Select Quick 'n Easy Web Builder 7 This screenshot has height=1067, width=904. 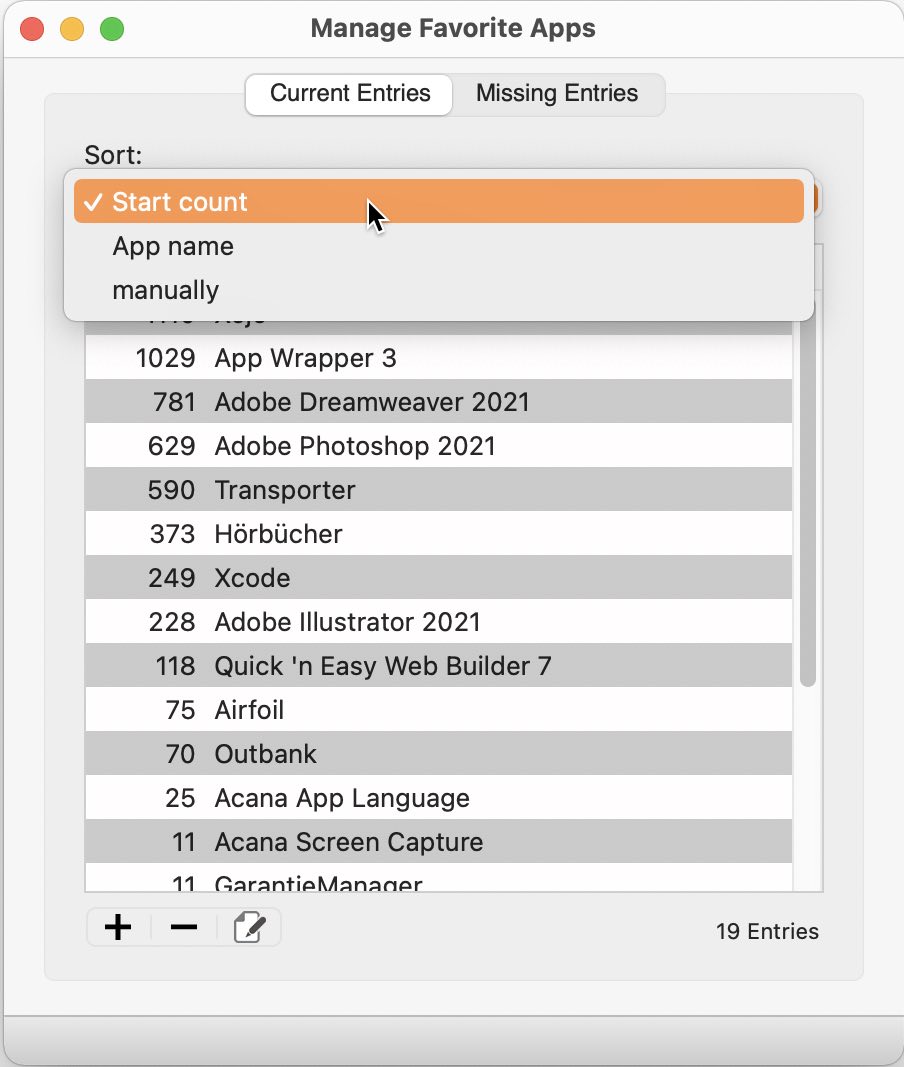pyautogui.click(x=438, y=666)
